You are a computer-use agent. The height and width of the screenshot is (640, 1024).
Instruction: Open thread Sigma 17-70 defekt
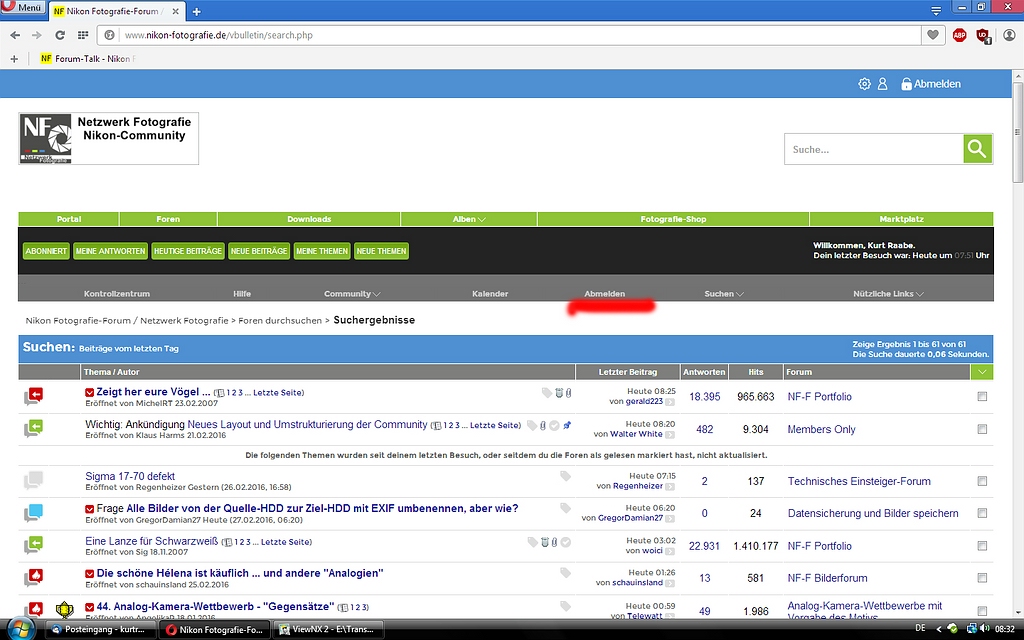point(130,476)
